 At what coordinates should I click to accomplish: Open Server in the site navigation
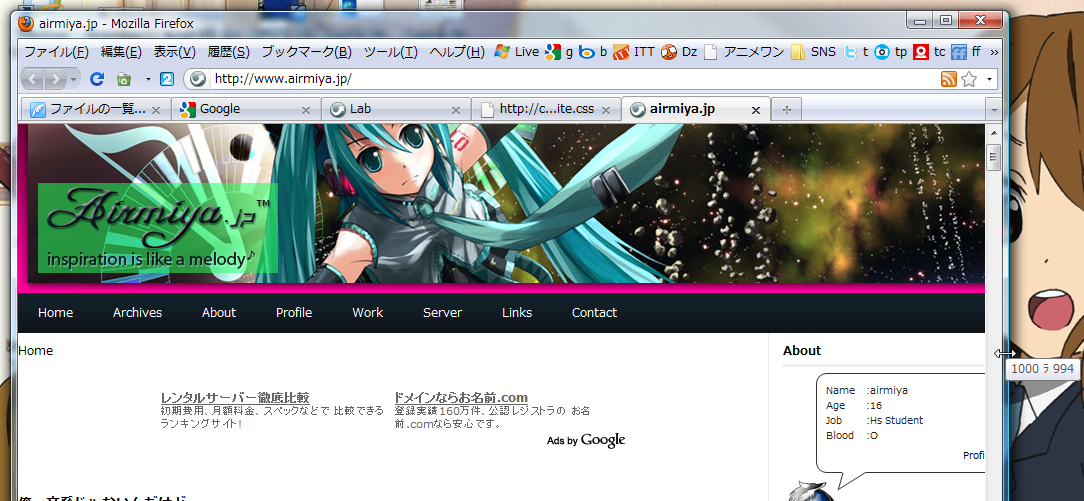(x=442, y=313)
